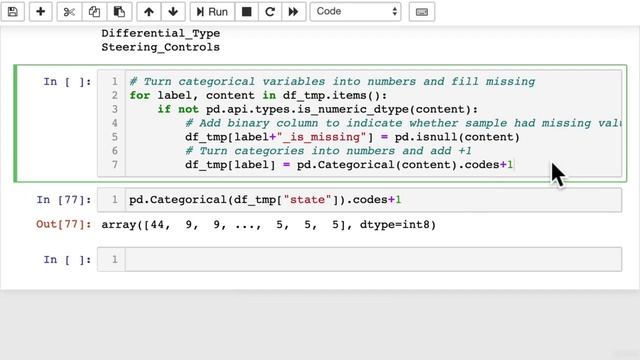Click the 'Differential_Type' output line
Screen dimensions: 640x360
161,33
